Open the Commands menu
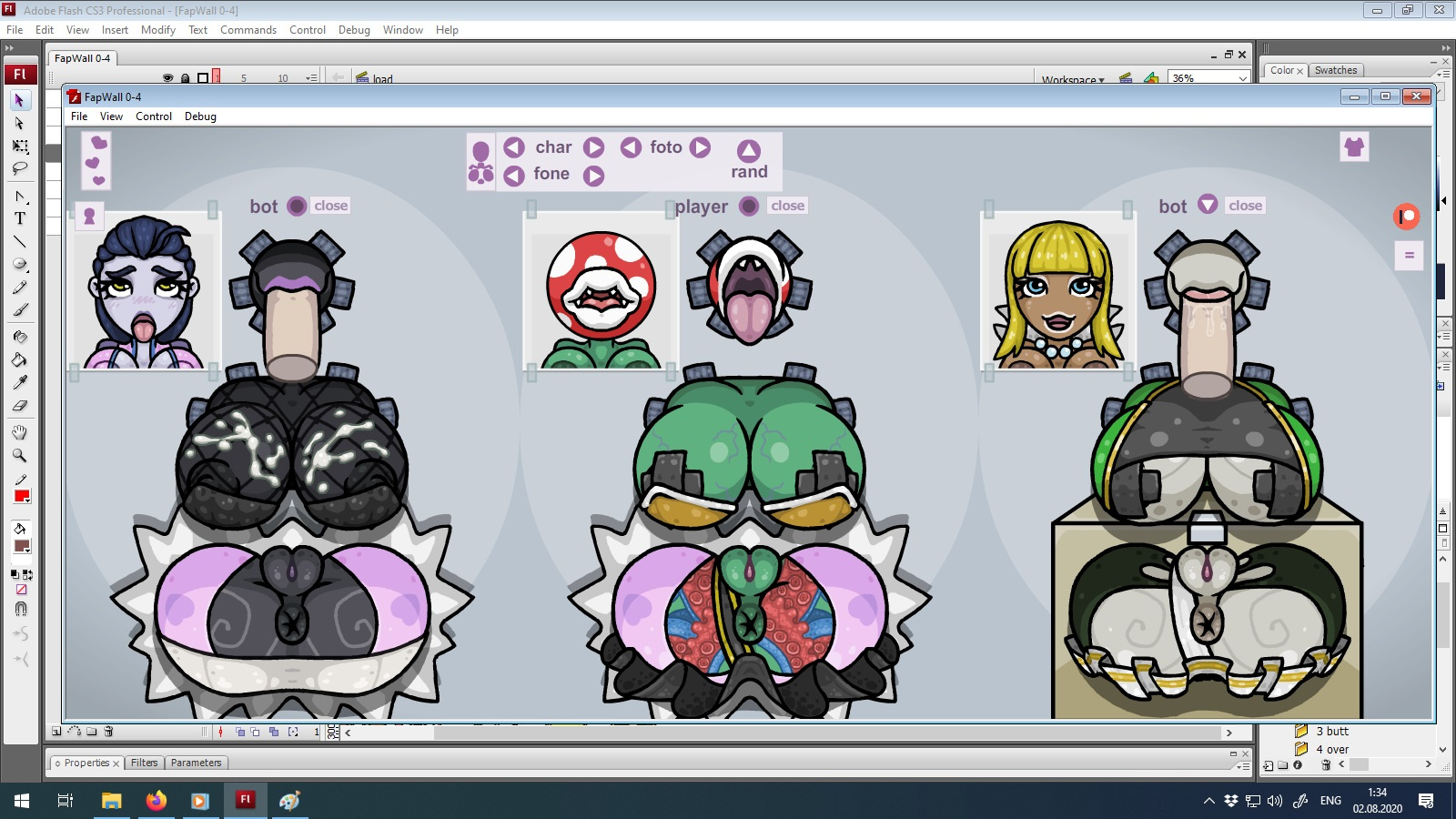The width and height of the screenshot is (1456, 819). pyautogui.click(x=248, y=30)
